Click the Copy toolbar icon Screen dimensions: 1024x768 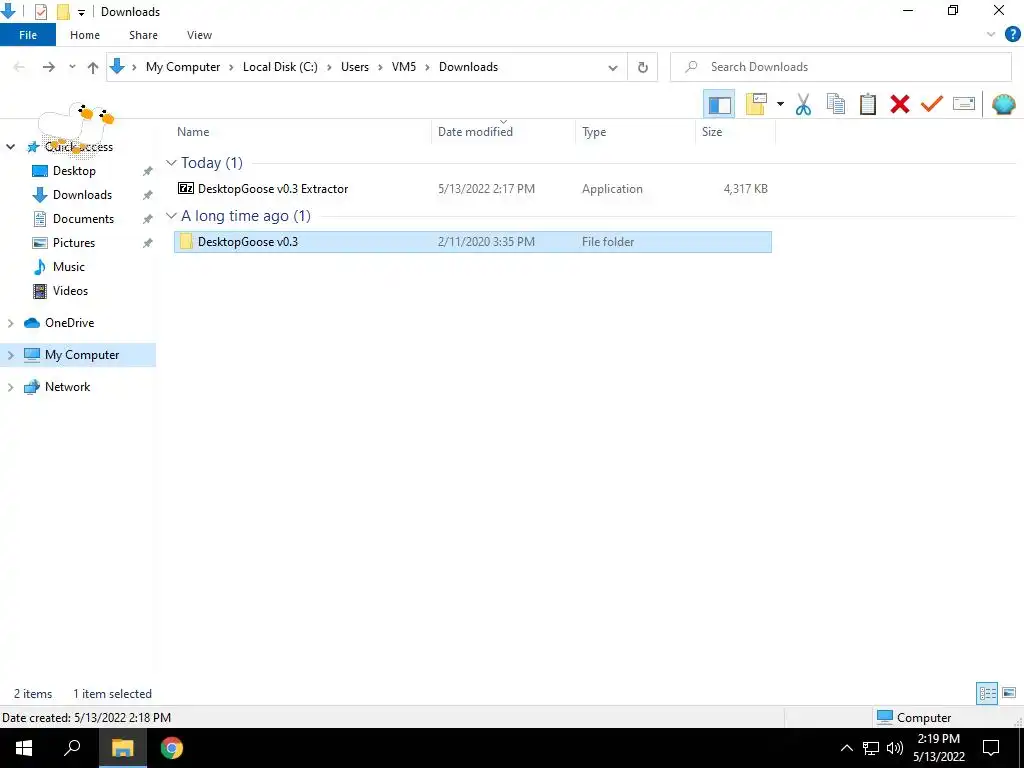coord(835,104)
